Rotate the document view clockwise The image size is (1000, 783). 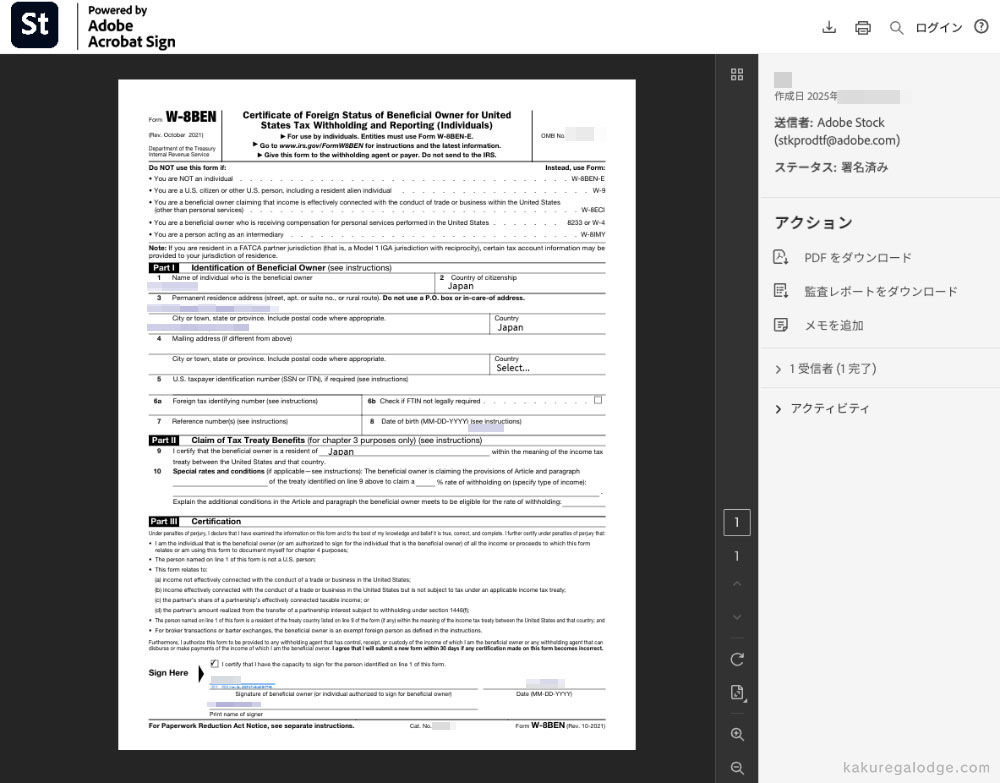click(x=737, y=659)
